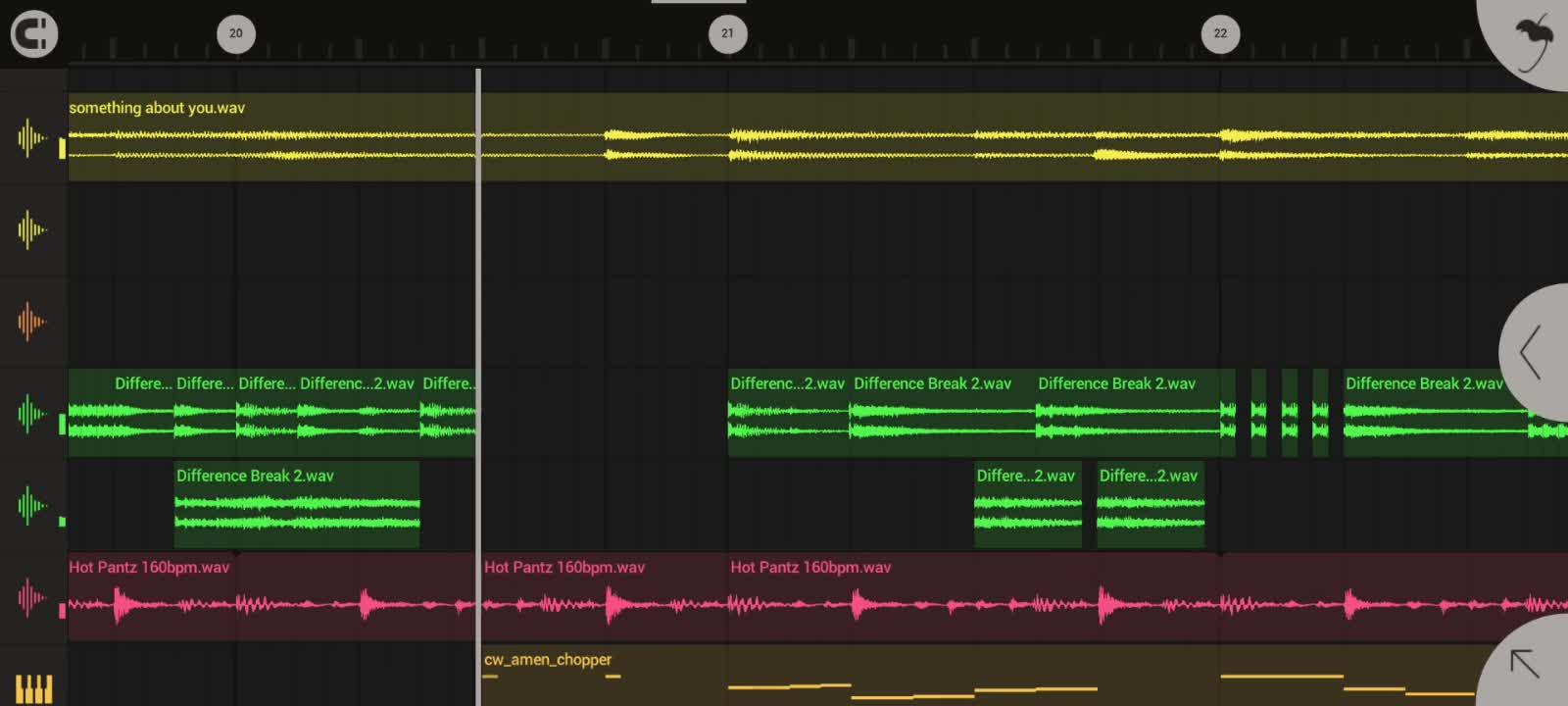The width and height of the screenshot is (1568, 706).
Task: Toggle the snap magnet icon
Action: 33,34
